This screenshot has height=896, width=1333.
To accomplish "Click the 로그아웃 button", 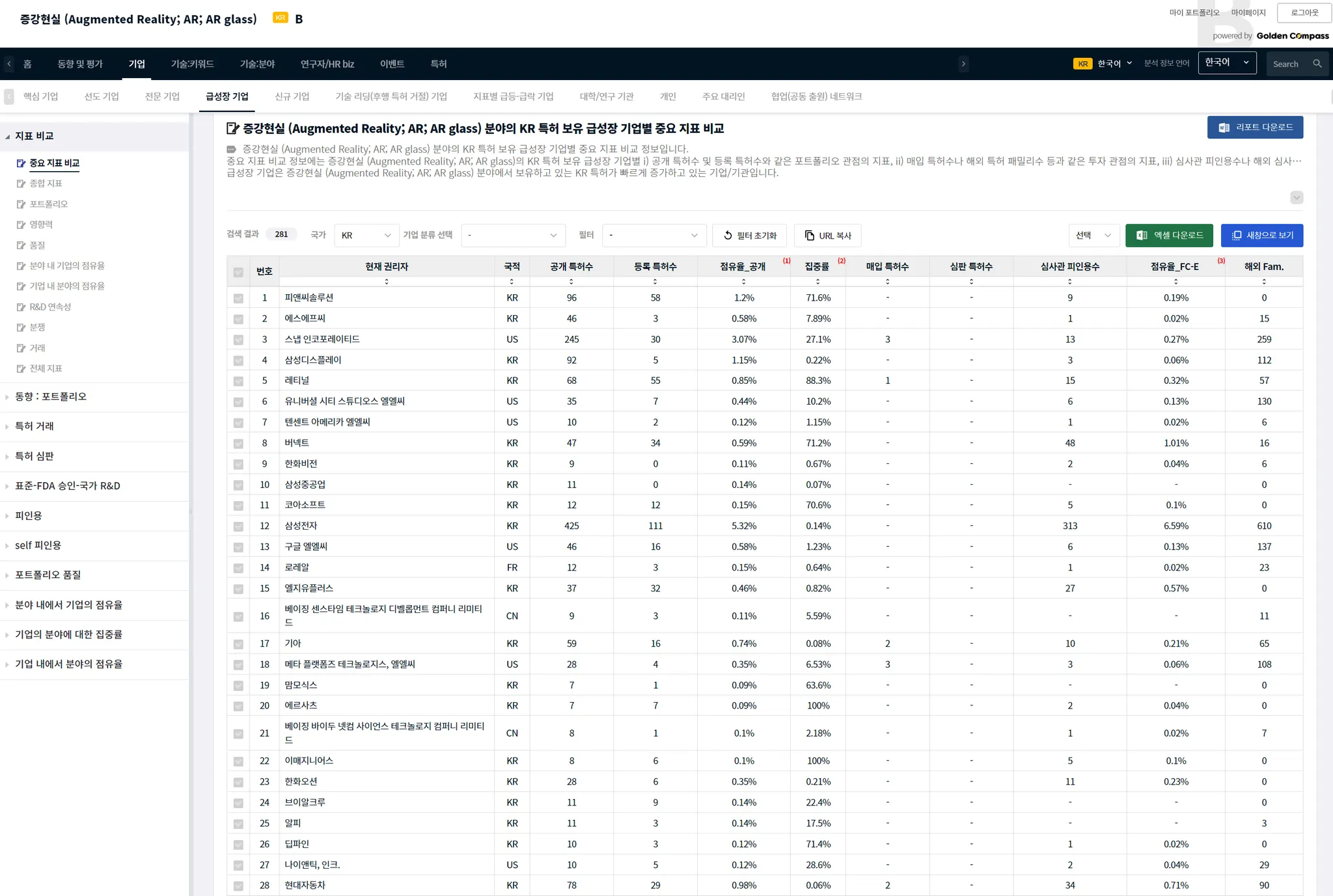I will point(1304,13).
